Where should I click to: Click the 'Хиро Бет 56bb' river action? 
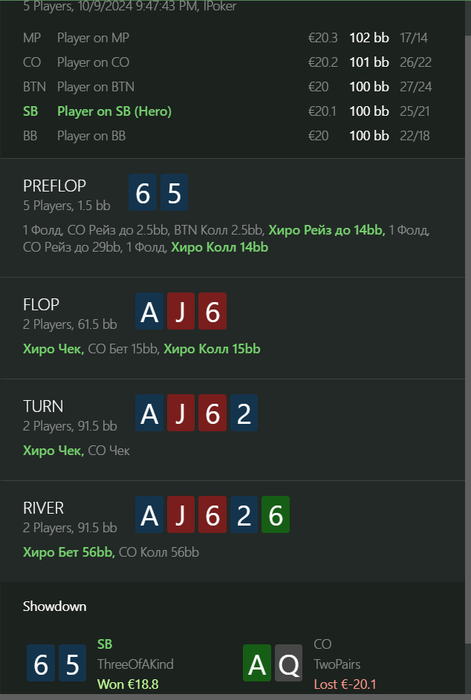(69, 553)
